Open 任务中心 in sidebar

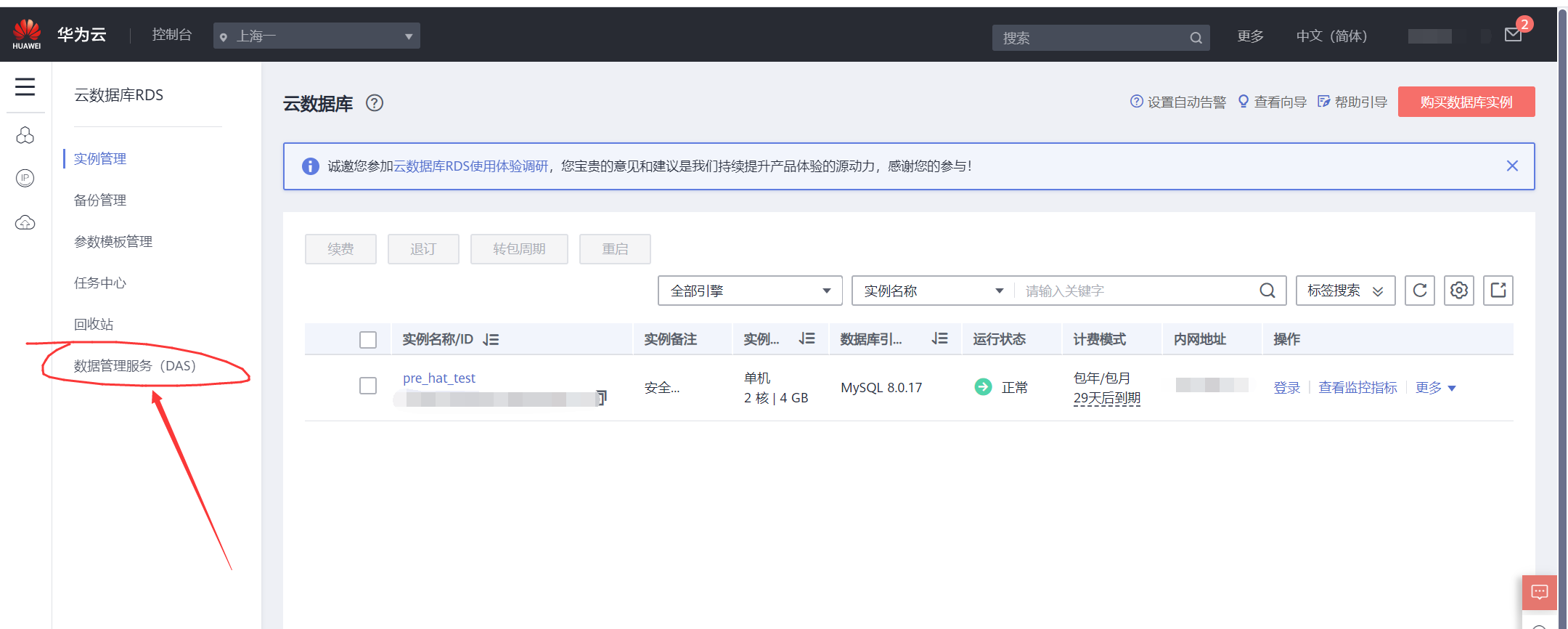(x=100, y=283)
